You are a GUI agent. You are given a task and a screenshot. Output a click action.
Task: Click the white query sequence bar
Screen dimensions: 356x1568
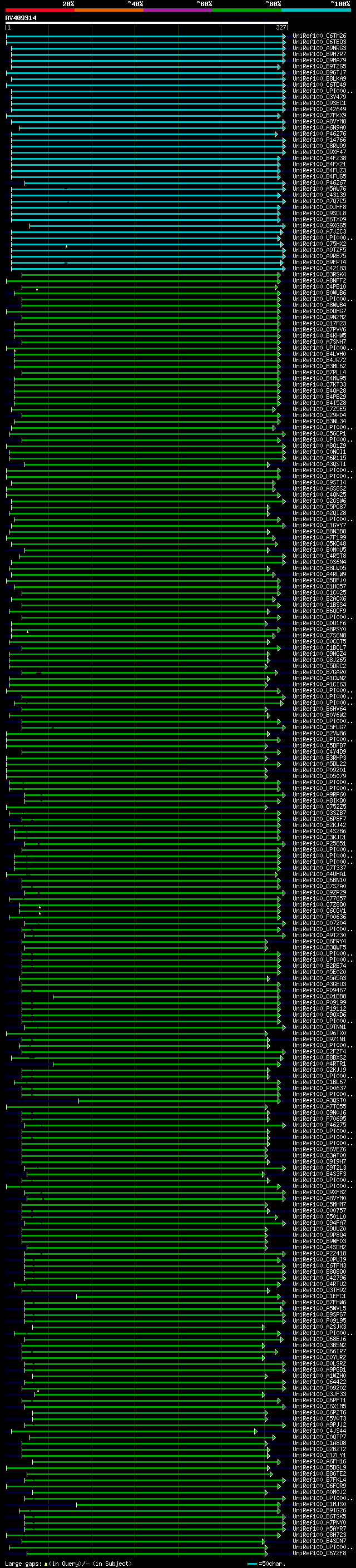[x=147, y=23]
